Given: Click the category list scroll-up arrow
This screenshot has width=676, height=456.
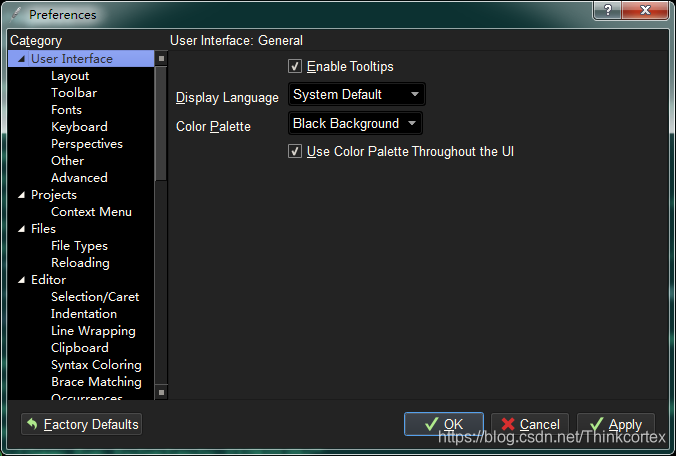Looking at the screenshot, I should click(161, 58).
